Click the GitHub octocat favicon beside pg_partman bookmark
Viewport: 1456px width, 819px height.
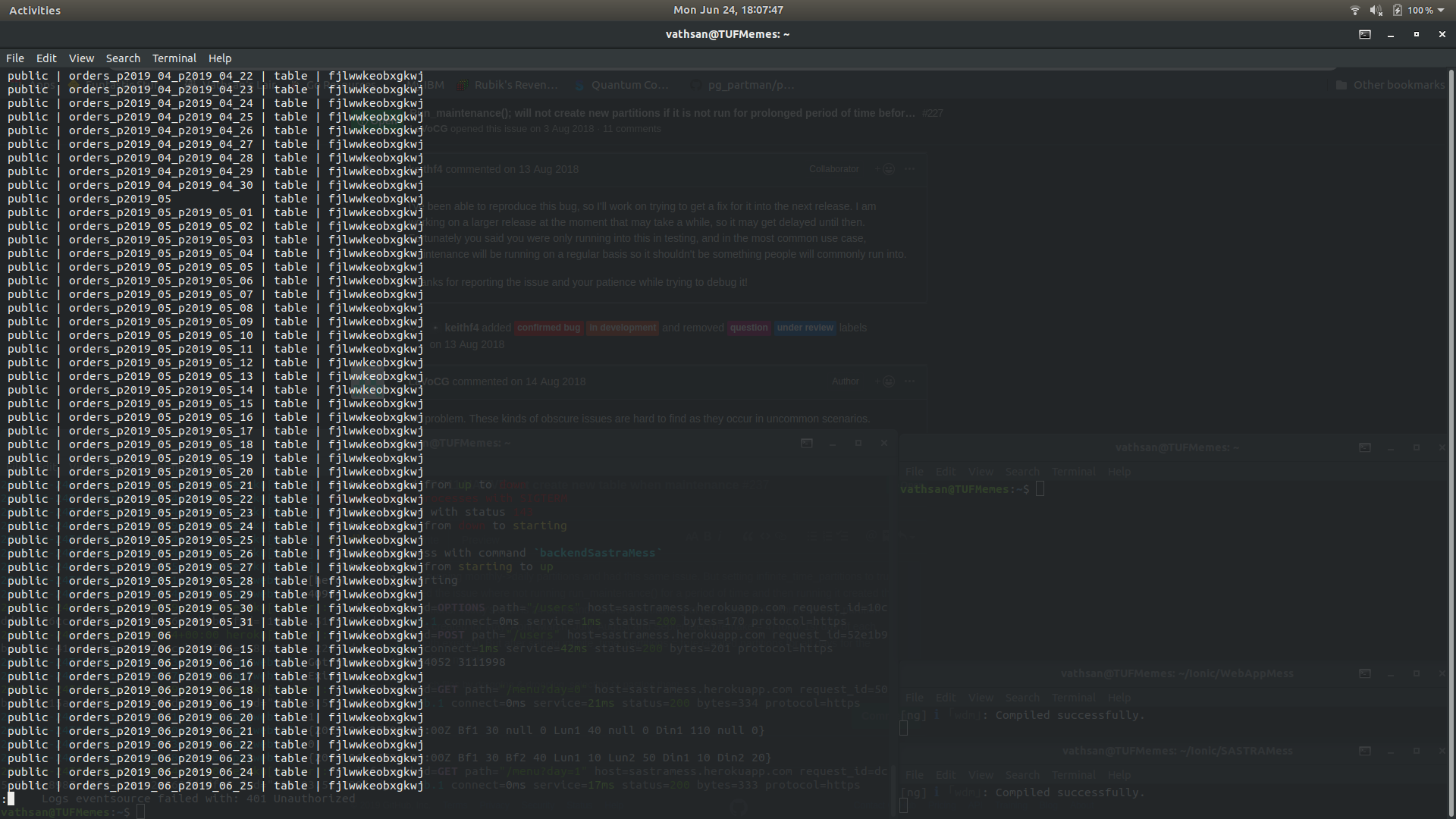(695, 85)
